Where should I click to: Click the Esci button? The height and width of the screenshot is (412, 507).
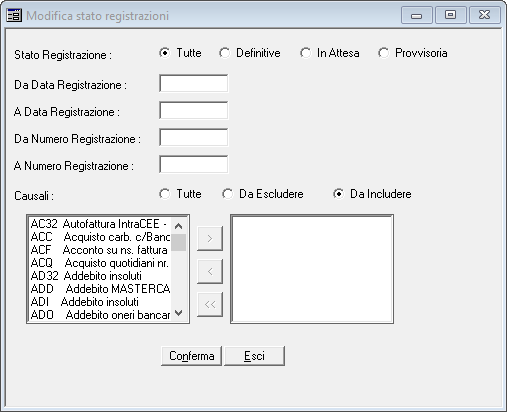pos(254,356)
